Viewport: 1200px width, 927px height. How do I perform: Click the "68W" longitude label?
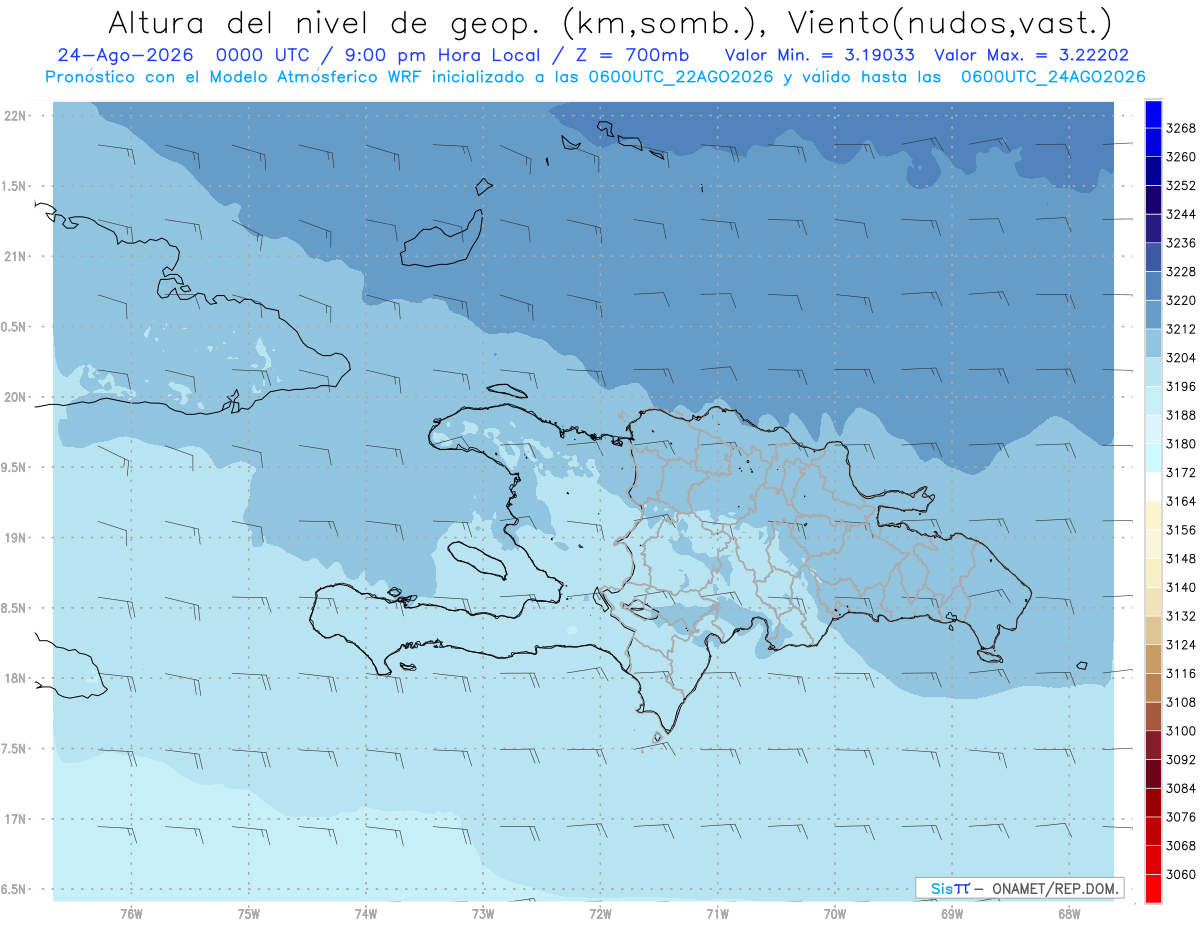pyautogui.click(x=1069, y=914)
